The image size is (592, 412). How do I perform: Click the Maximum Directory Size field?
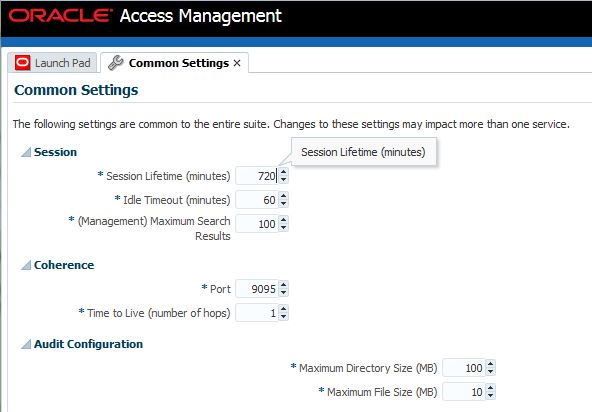coord(464,368)
